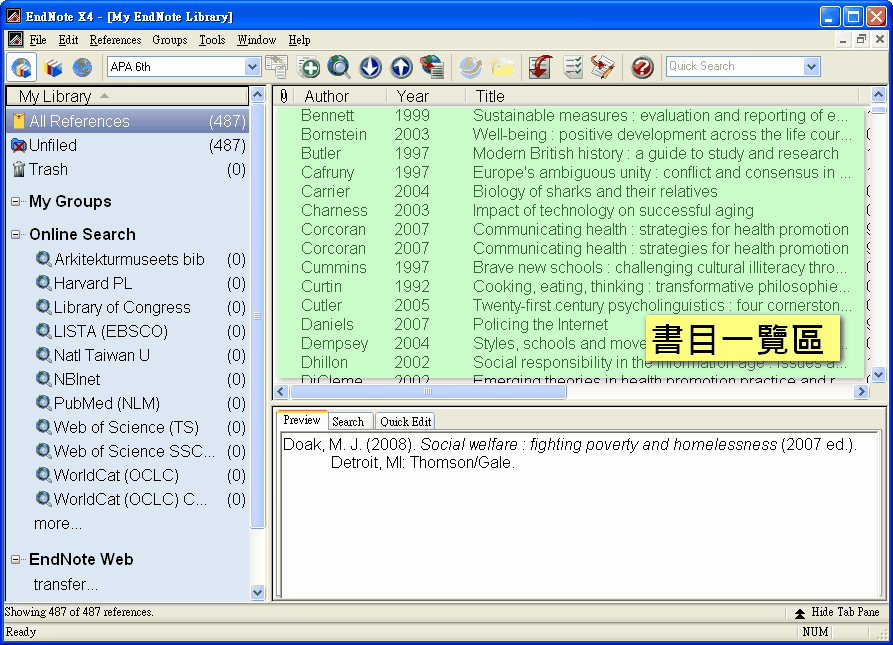Collapse the My Groups section
893x645 pixels.
click(x=16, y=202)
